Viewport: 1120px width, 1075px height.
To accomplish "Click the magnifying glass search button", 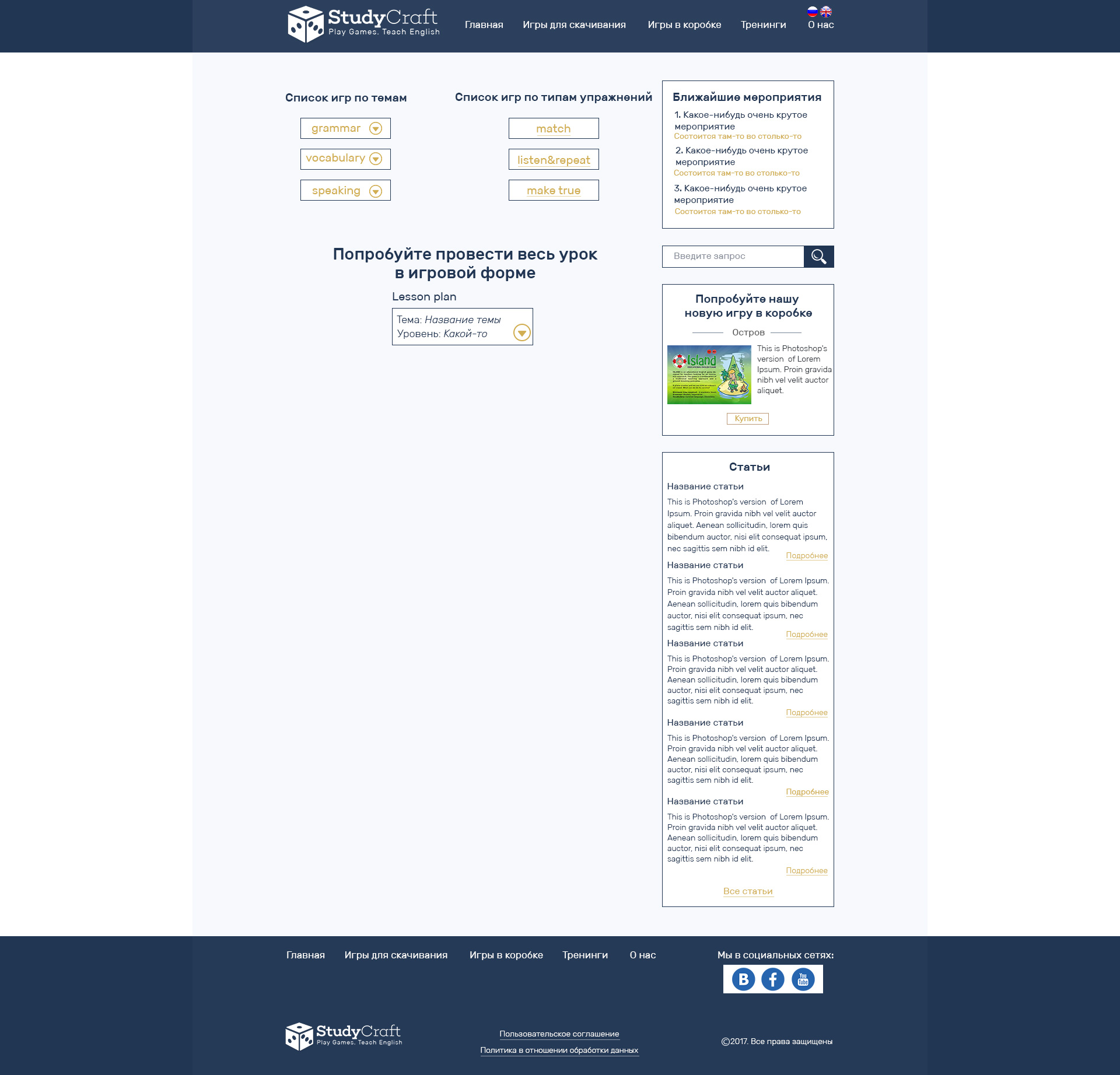I will click(x=819, y=257).
